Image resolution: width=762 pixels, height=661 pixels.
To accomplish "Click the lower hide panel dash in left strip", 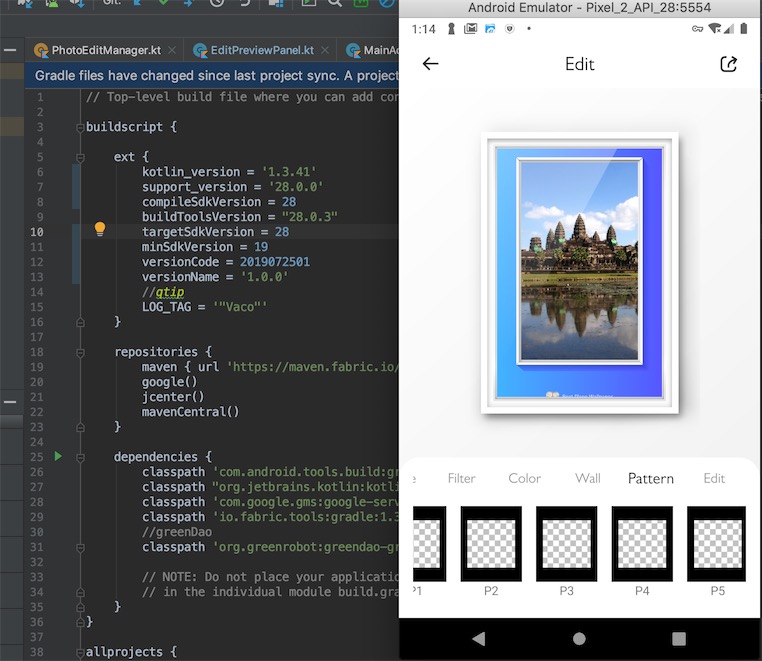I will pyautogui.click(x=10, y=402).
